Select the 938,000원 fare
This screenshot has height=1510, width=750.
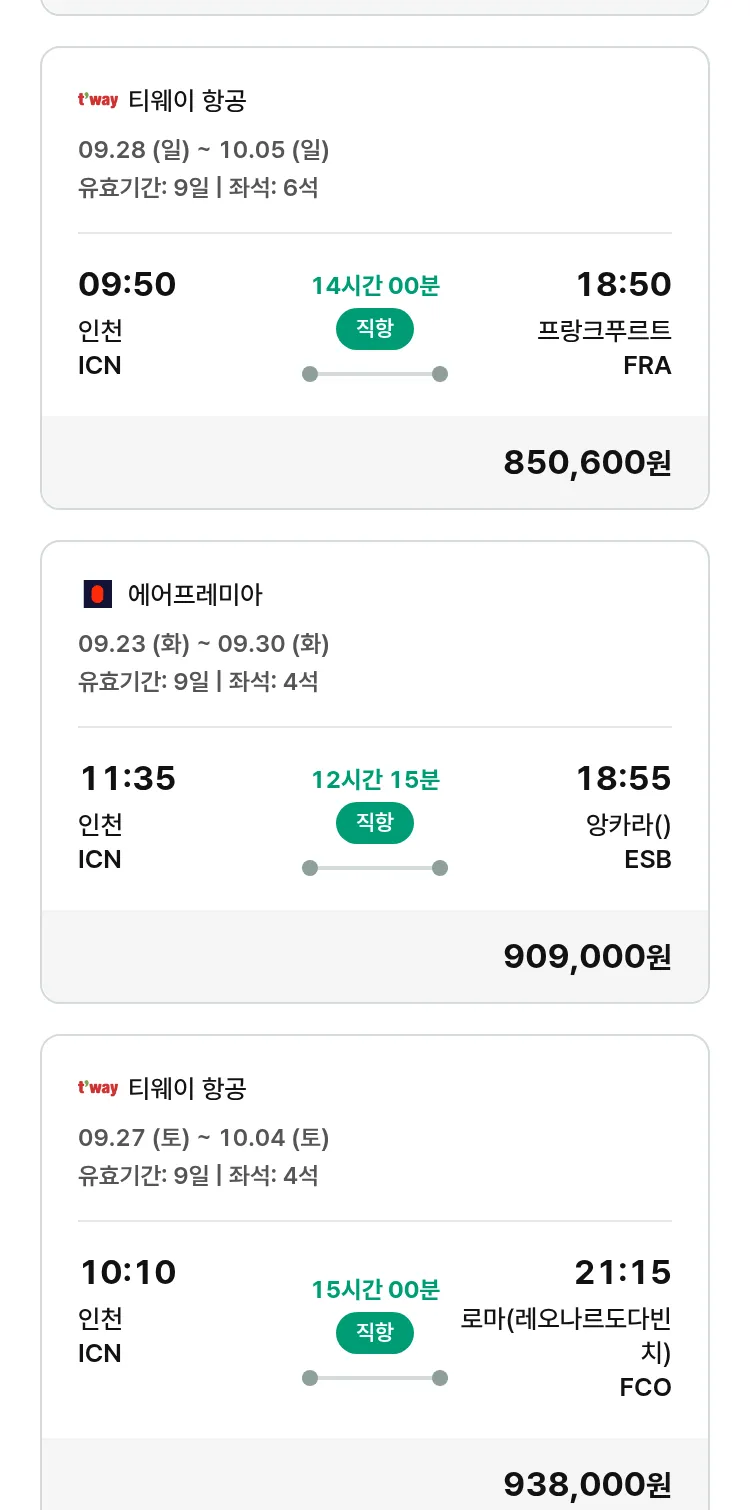[x=587, y=1484]
